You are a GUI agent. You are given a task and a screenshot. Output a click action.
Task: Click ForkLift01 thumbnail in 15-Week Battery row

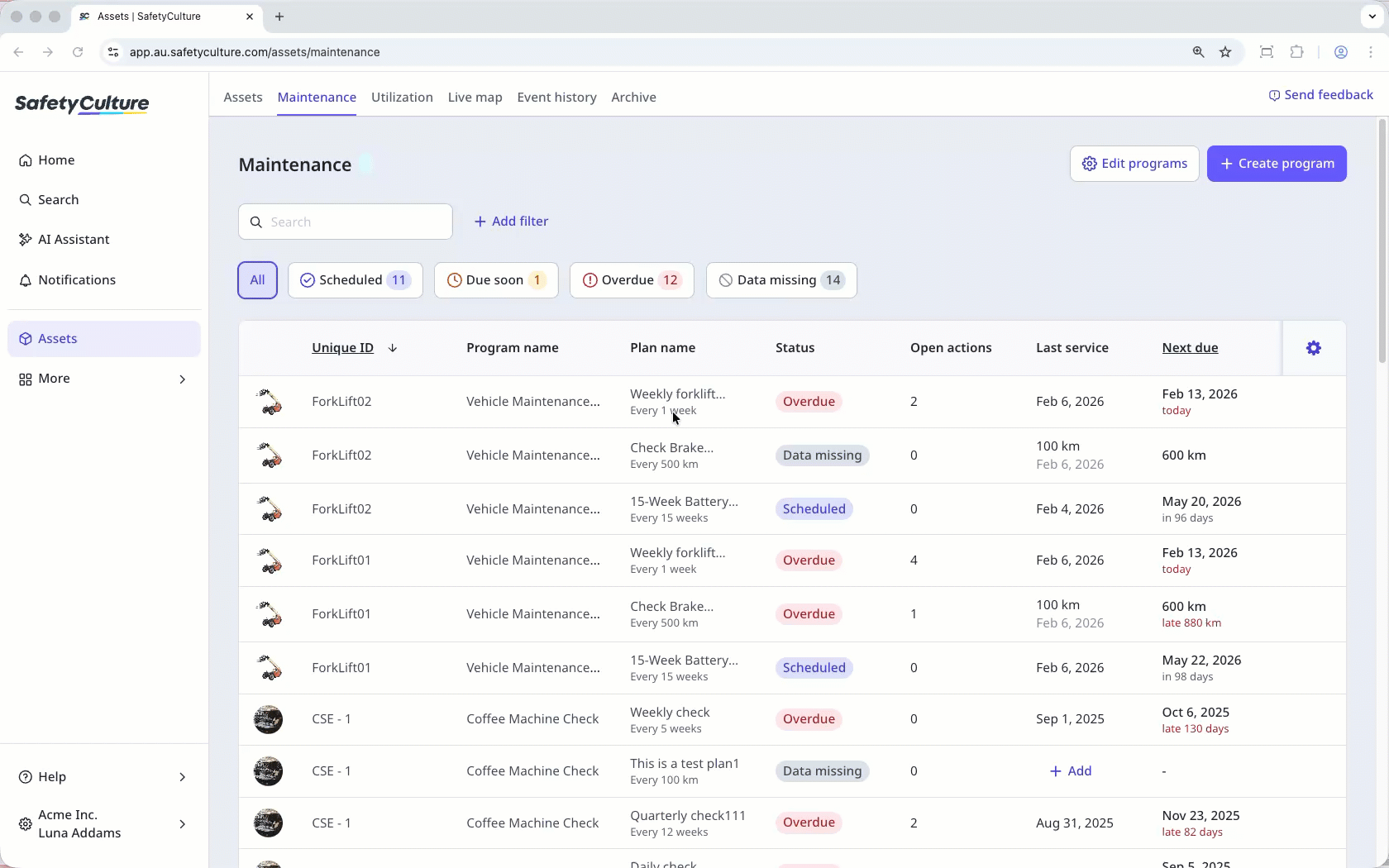coord(269,668)
